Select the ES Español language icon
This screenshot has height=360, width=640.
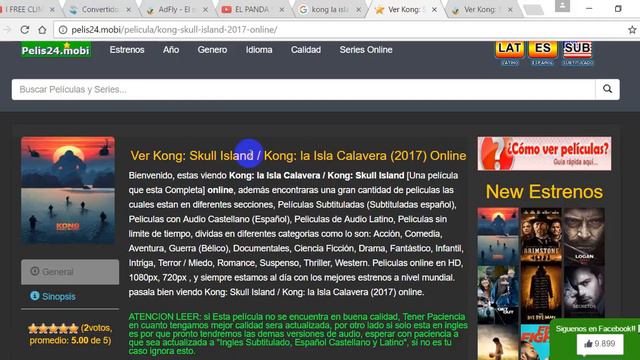point(542,53)
